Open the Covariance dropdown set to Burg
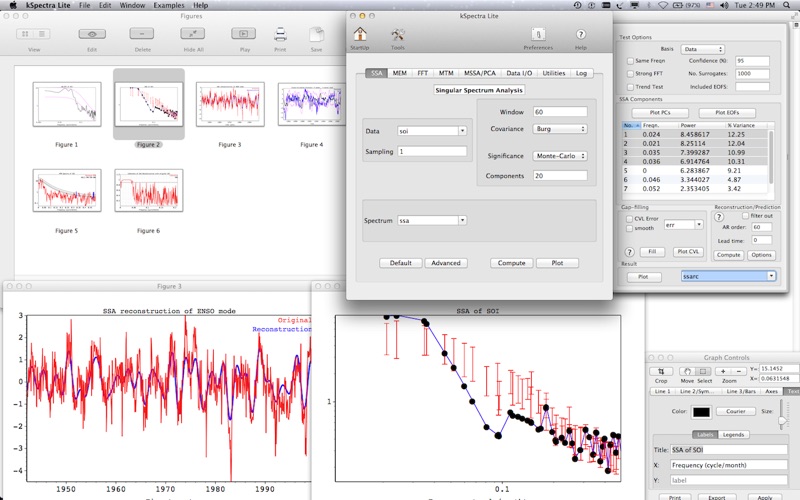The height and width of the screenshot is (500, 800). click(x=560, y=129)
